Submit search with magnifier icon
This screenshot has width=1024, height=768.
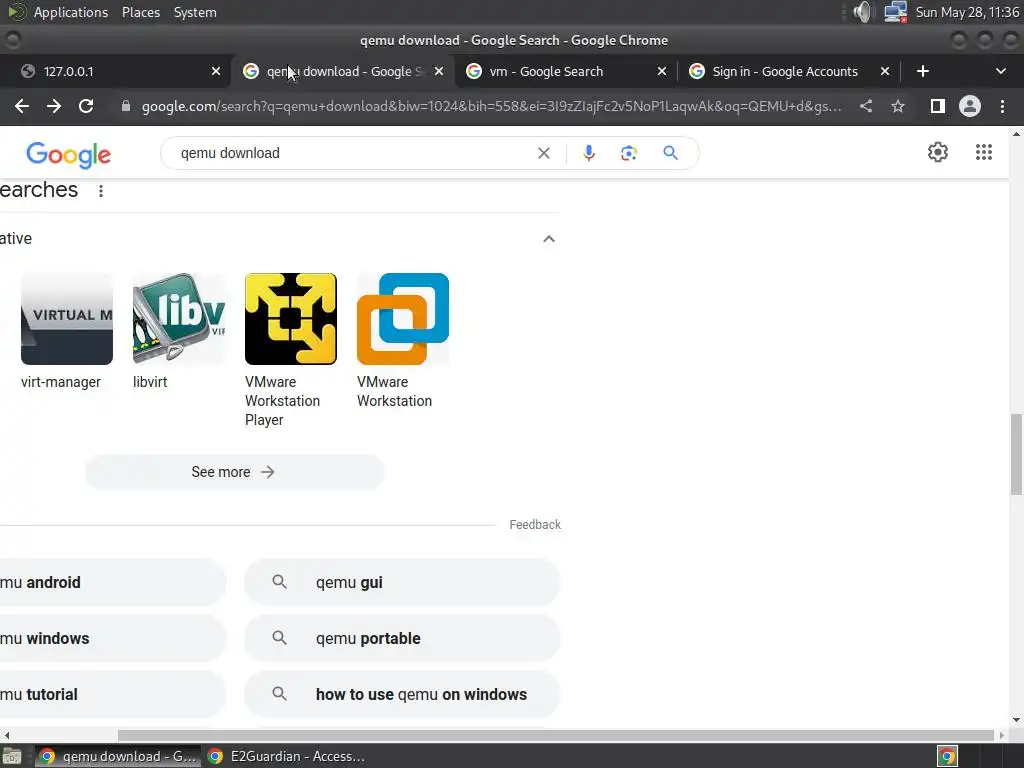point(670,153)
